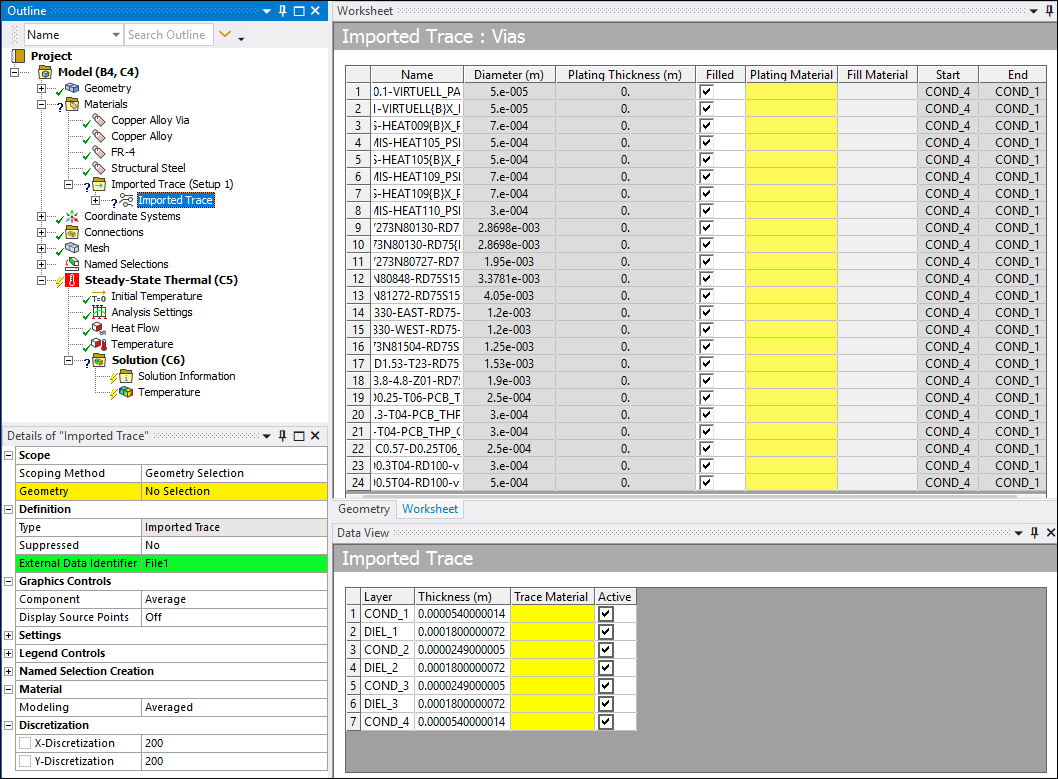Pin the Outline panel

(282, 10)
